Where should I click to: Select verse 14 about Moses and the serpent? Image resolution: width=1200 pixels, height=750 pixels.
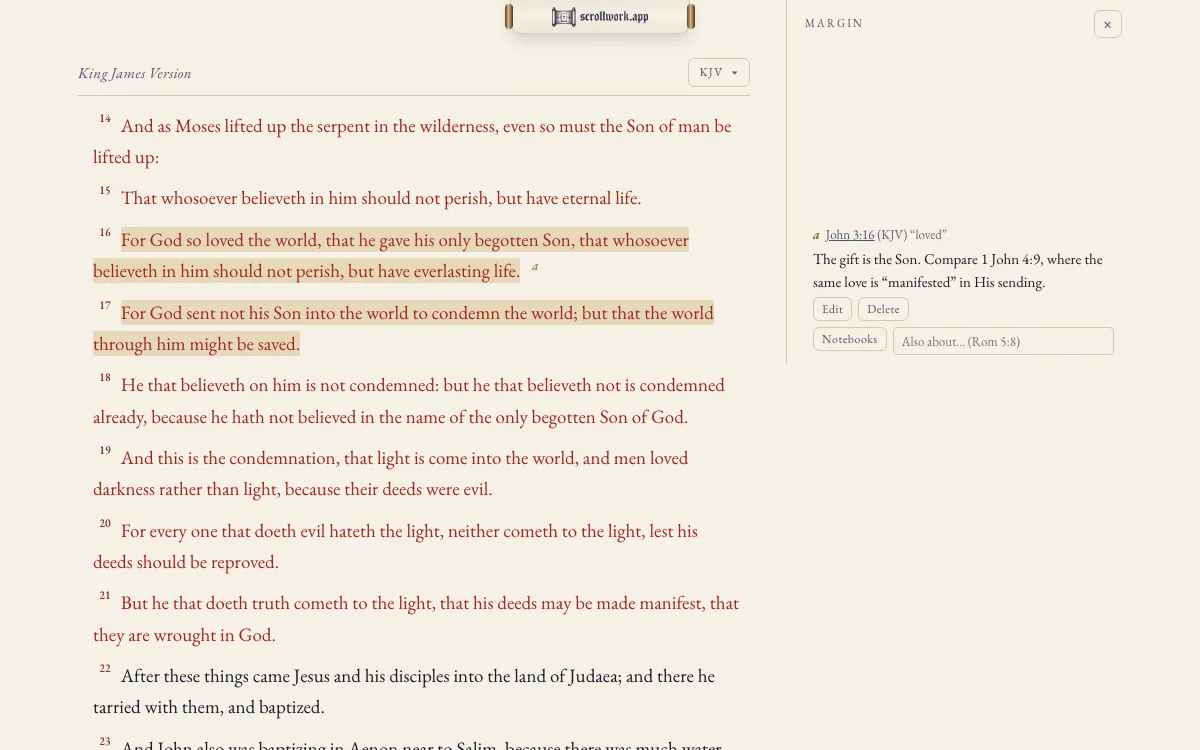pos(412,141)
